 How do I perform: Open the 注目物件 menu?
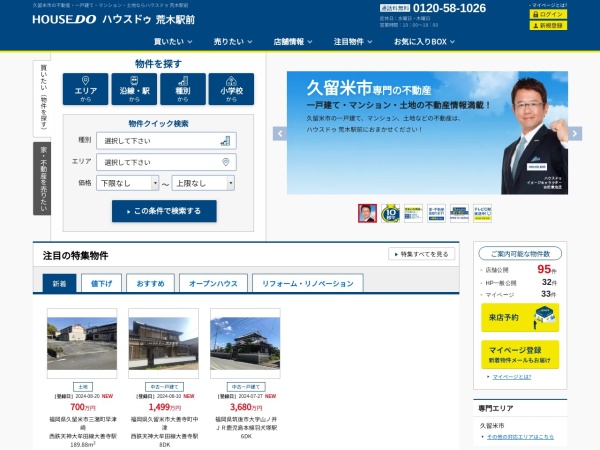(x=353, y=41)
